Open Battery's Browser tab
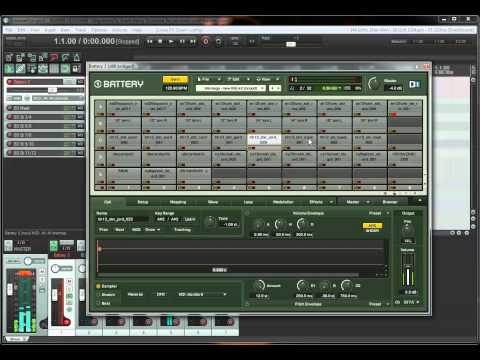 [390, 202]
